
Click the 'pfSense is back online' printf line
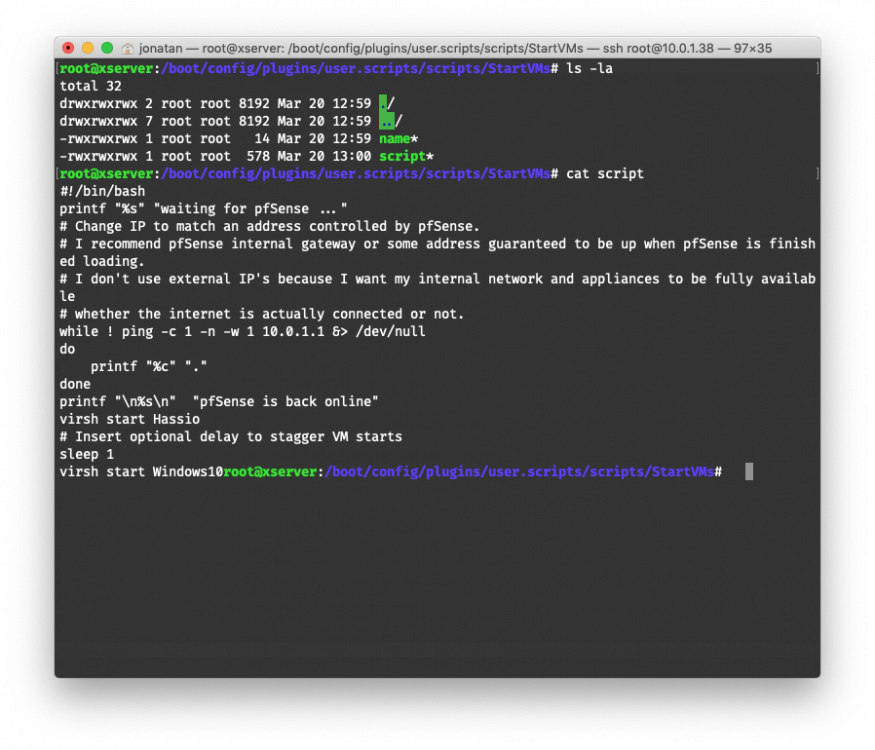(219, 402)
